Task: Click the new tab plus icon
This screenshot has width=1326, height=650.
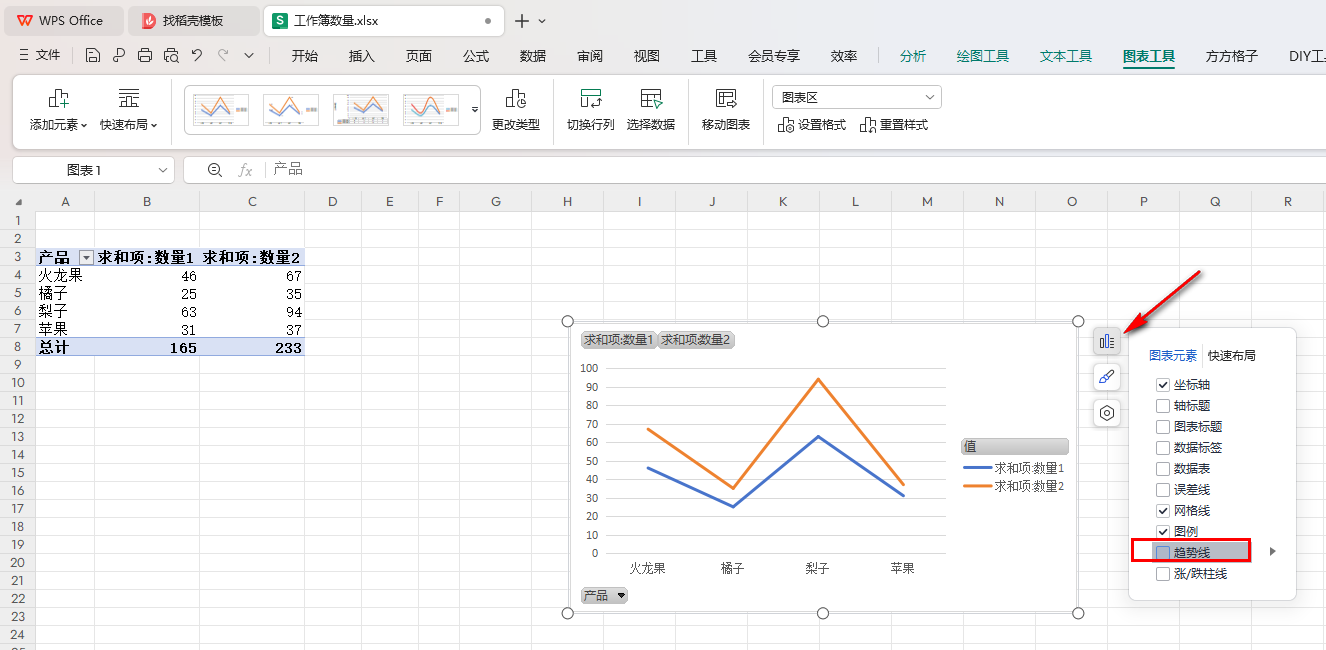Action: coord(521,20)
